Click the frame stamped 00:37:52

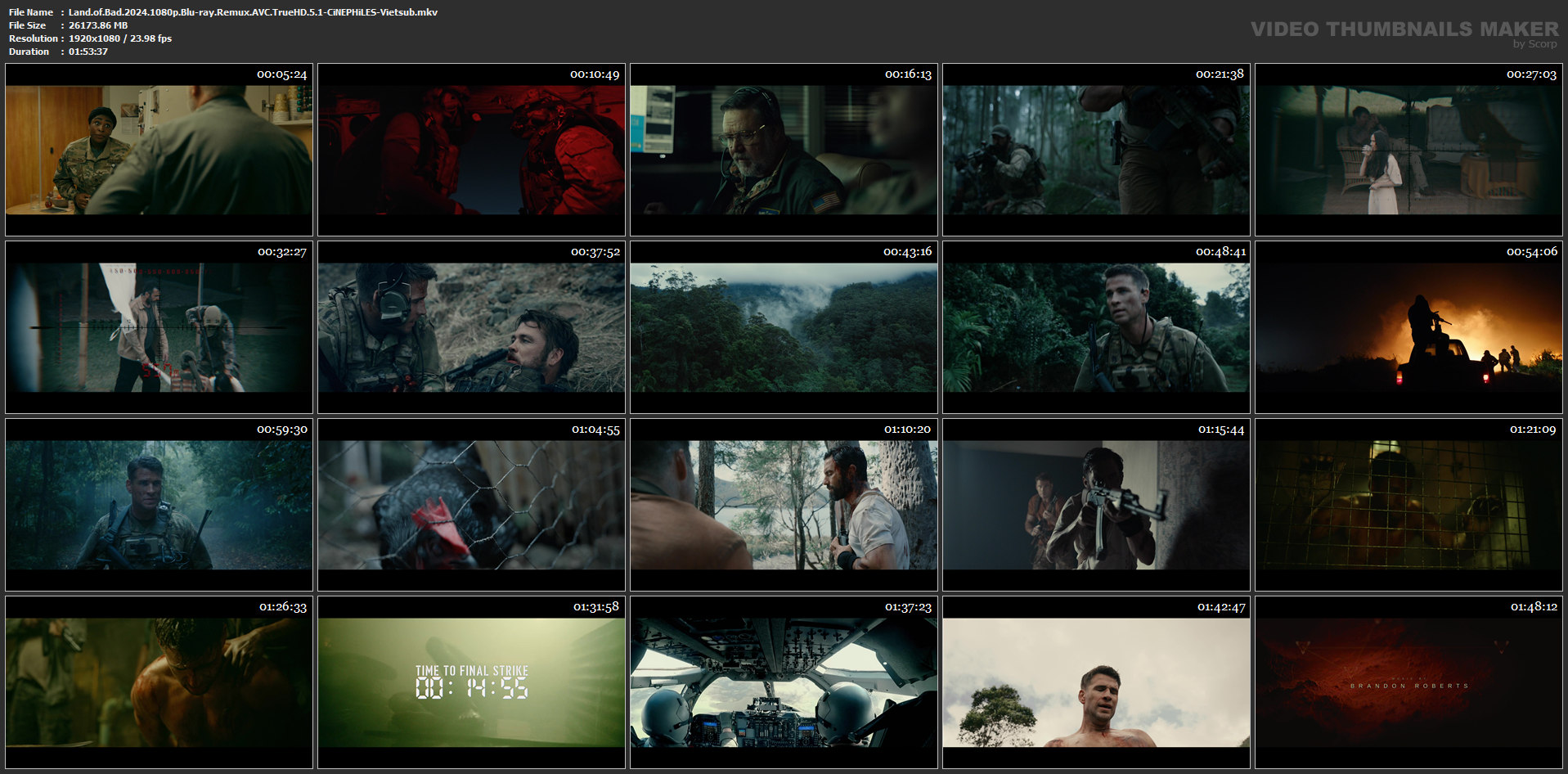click(x=471, y=327)
